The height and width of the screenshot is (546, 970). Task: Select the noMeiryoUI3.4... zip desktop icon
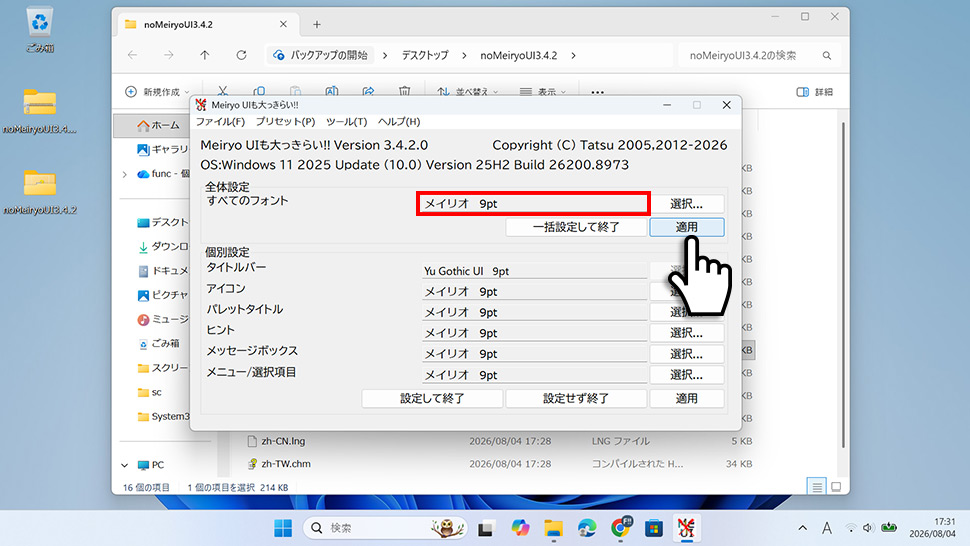point(40,111)
